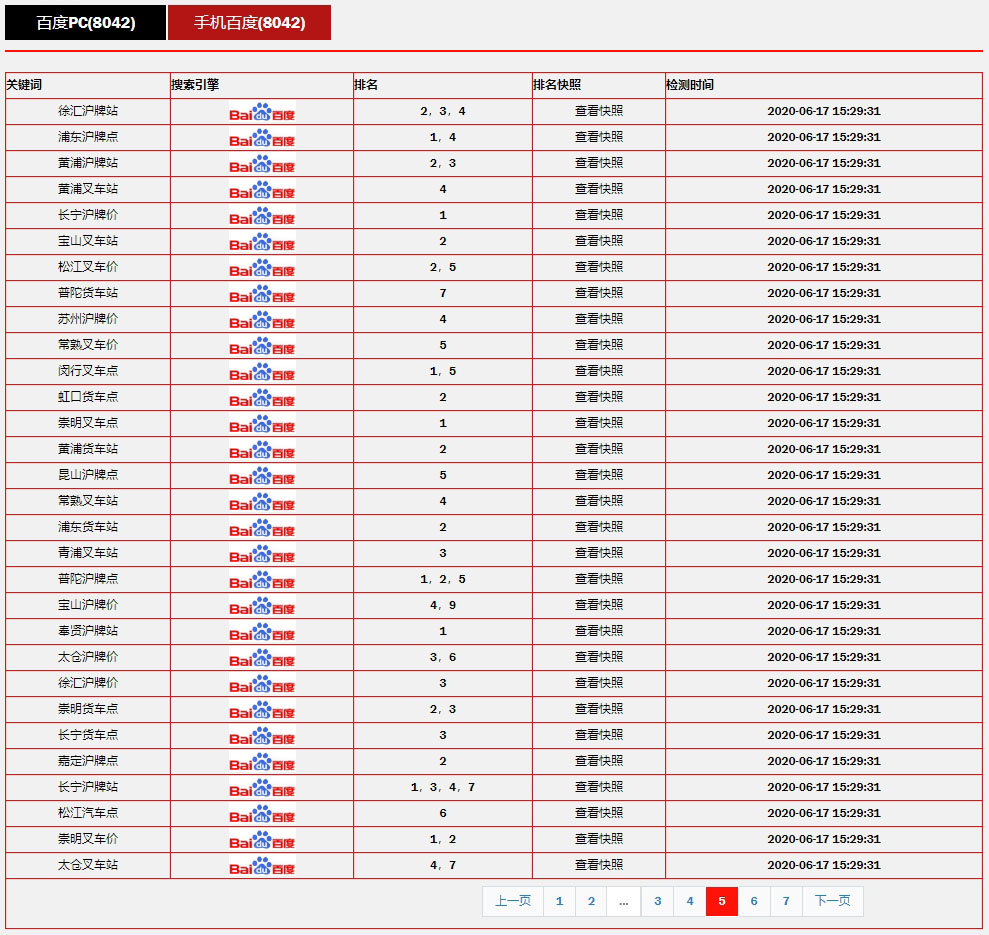Select the 手机百度(8042) tab
The image size is (989, 935).
(249, 23)
